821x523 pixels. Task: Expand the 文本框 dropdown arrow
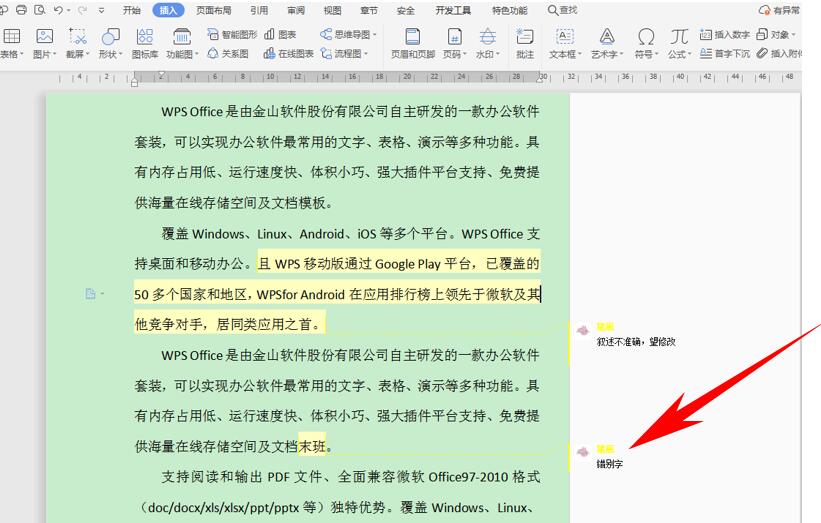click(x=580, y=54)
